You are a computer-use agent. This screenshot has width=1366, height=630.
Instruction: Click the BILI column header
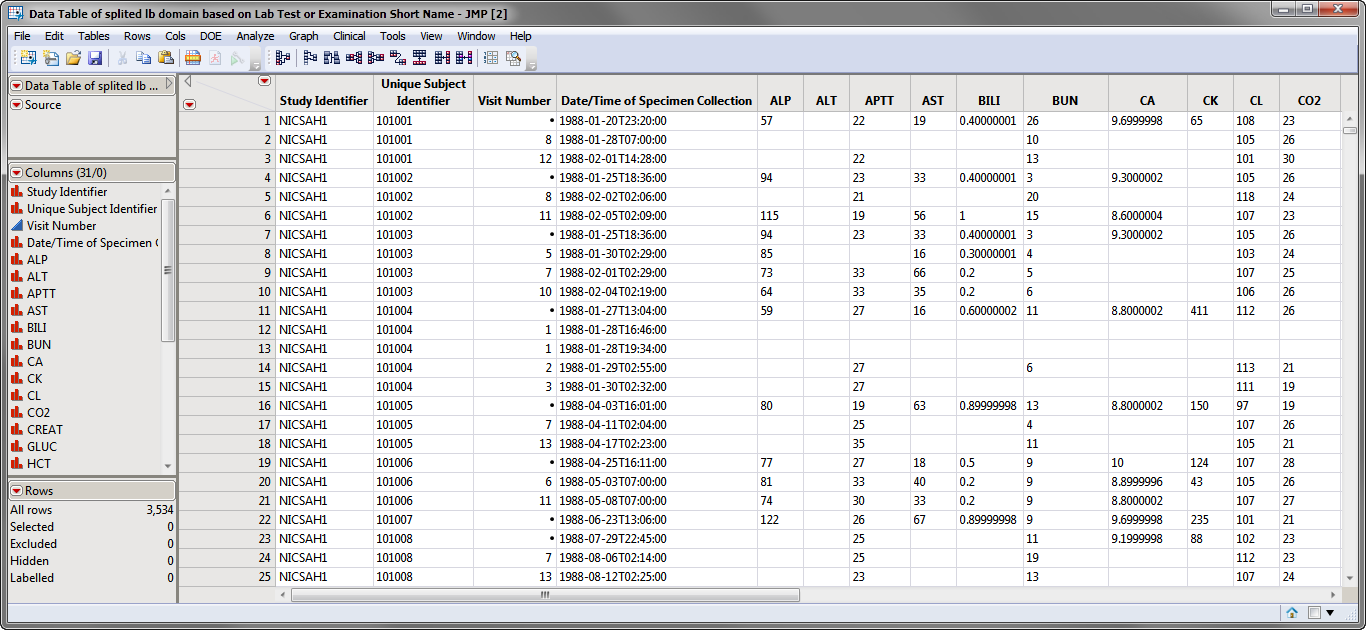[989, 101]
